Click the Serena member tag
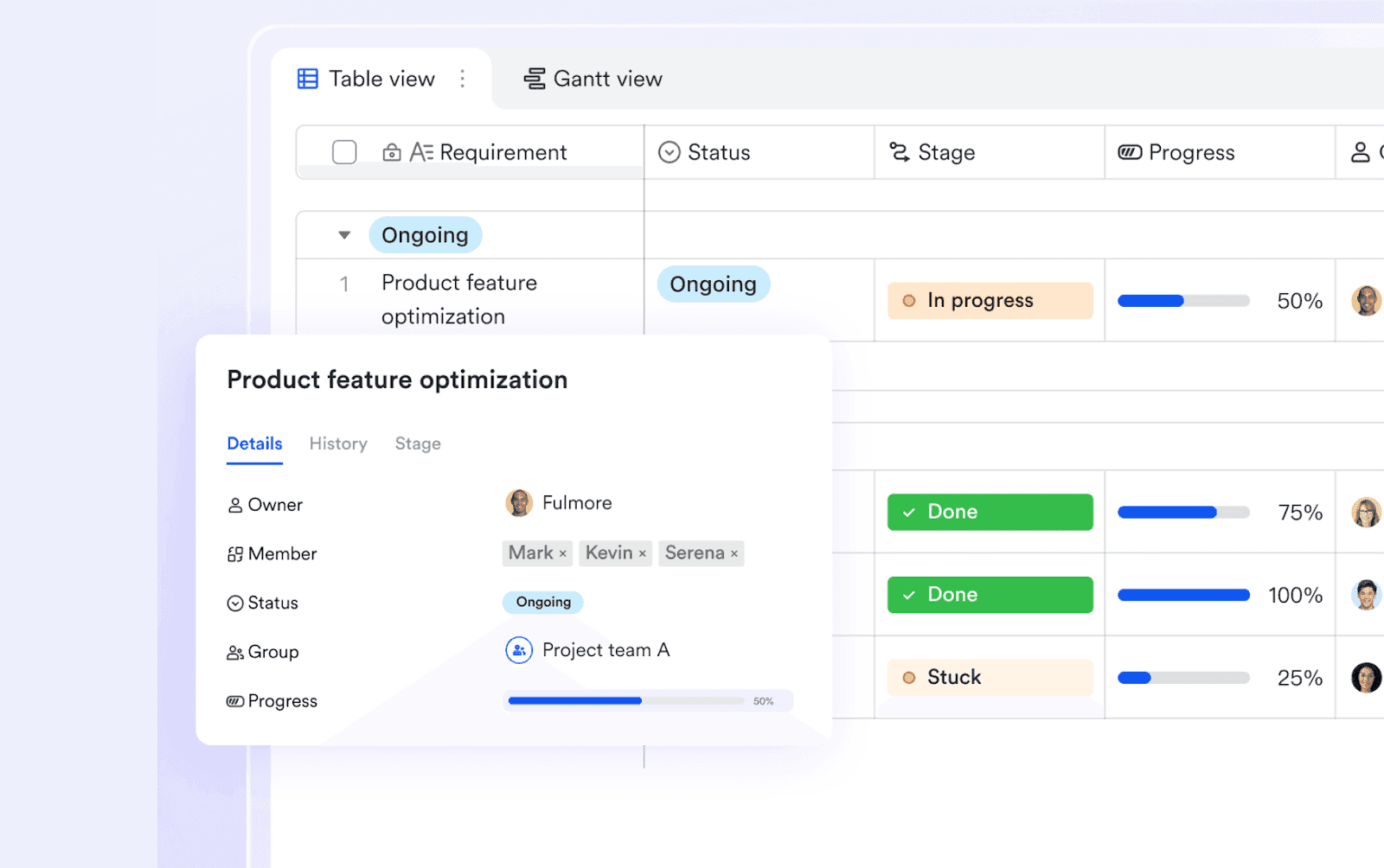1384x868 pixels. [702, 553]
